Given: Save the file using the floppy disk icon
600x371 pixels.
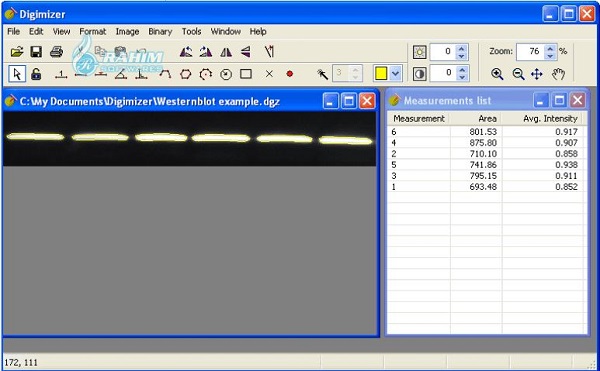Looking at the screenshot, I should 36,52.
